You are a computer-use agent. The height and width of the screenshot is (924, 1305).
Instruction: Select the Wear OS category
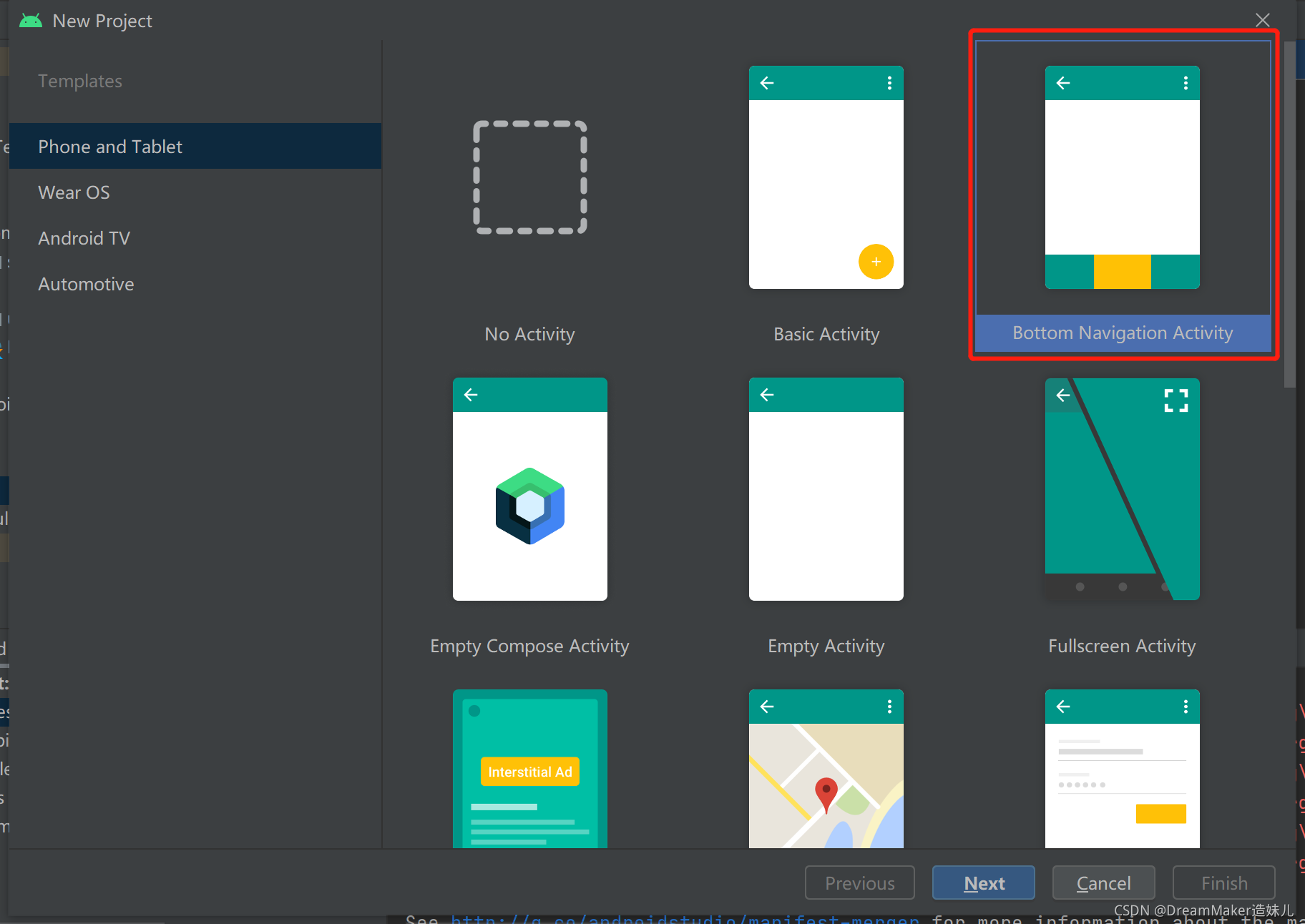coord(74,192)
